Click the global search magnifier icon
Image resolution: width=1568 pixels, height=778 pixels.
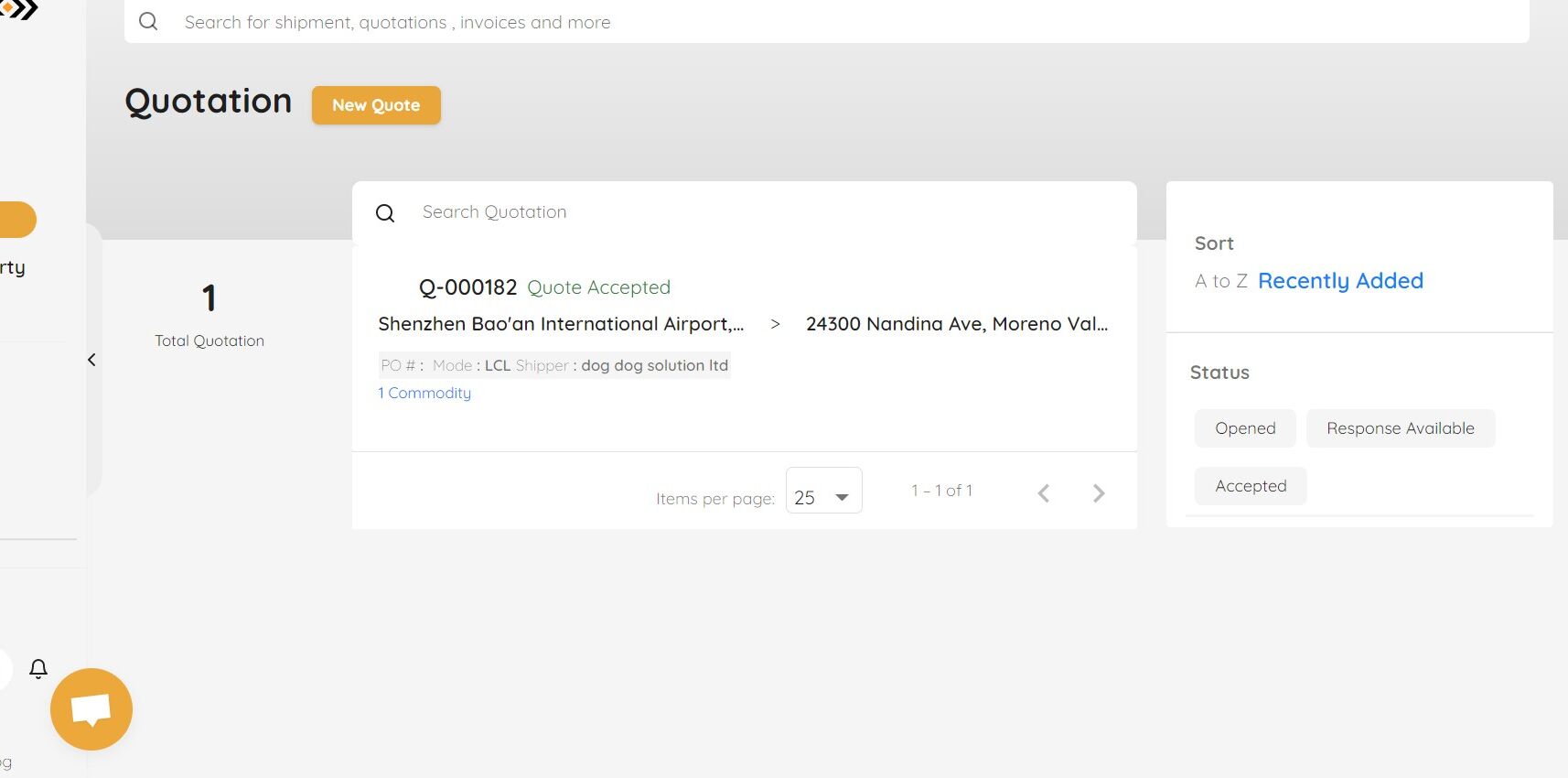148,21
